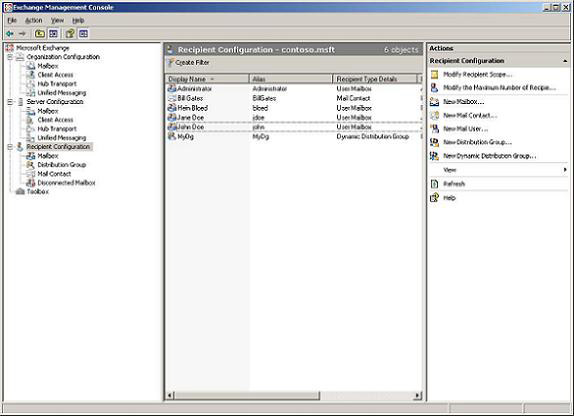Click New Mailbox... action

(463, 102)
